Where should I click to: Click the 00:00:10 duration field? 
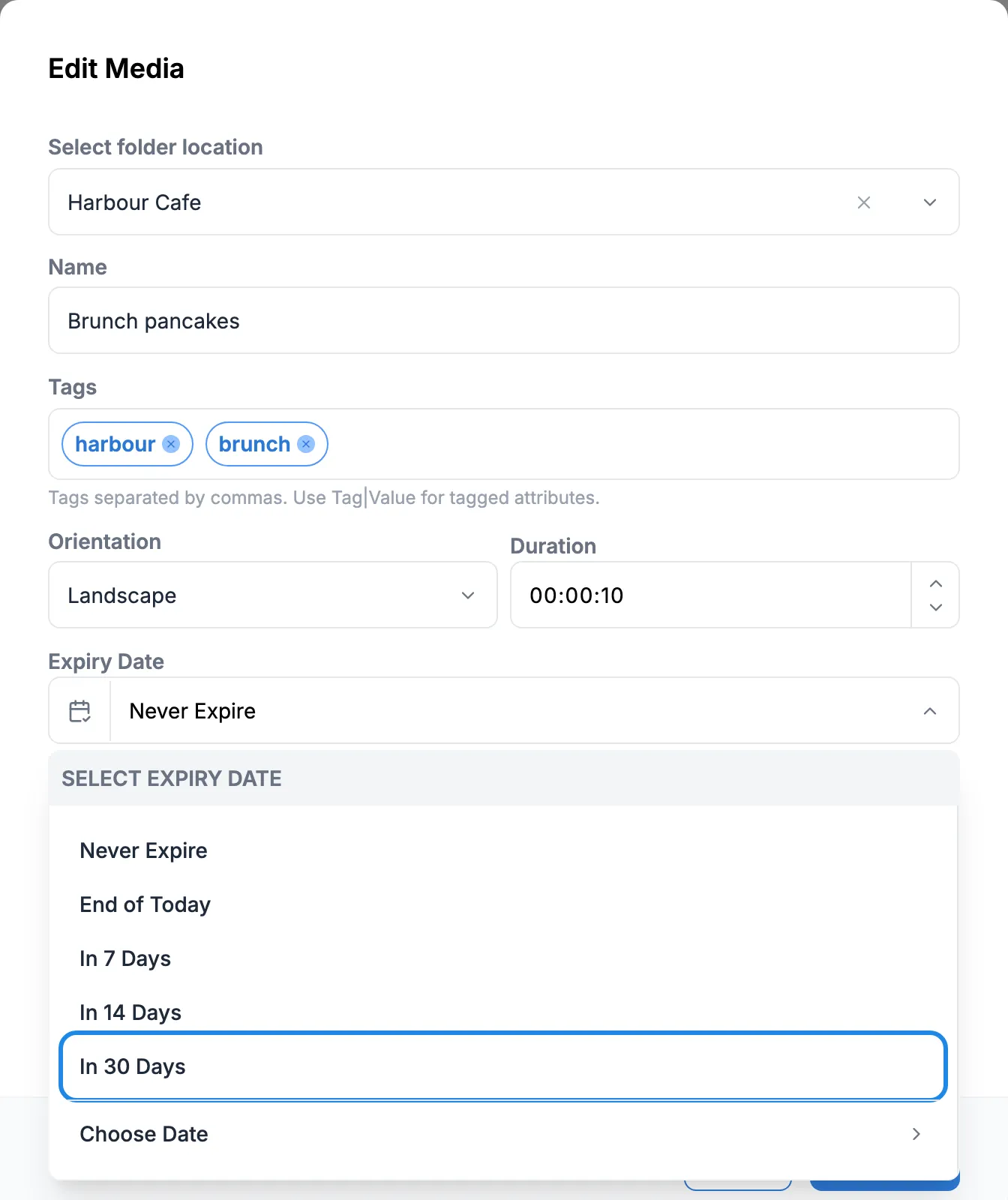tap(711, 595)
